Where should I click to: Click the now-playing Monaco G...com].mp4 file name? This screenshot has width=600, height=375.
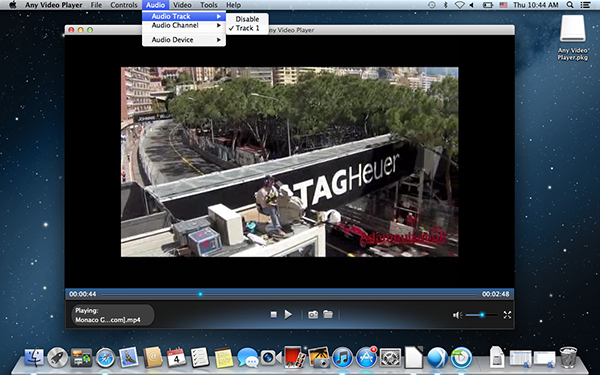coord(108,320)
